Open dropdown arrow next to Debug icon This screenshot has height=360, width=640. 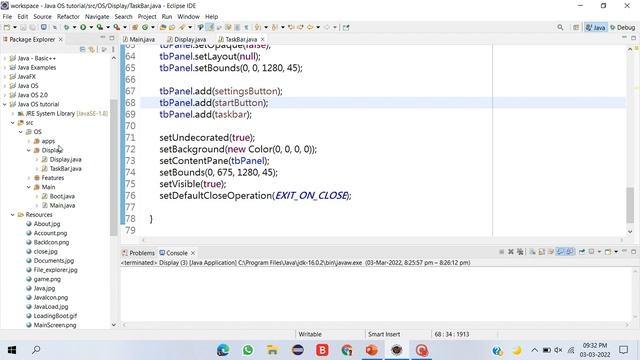click(74, 27)
